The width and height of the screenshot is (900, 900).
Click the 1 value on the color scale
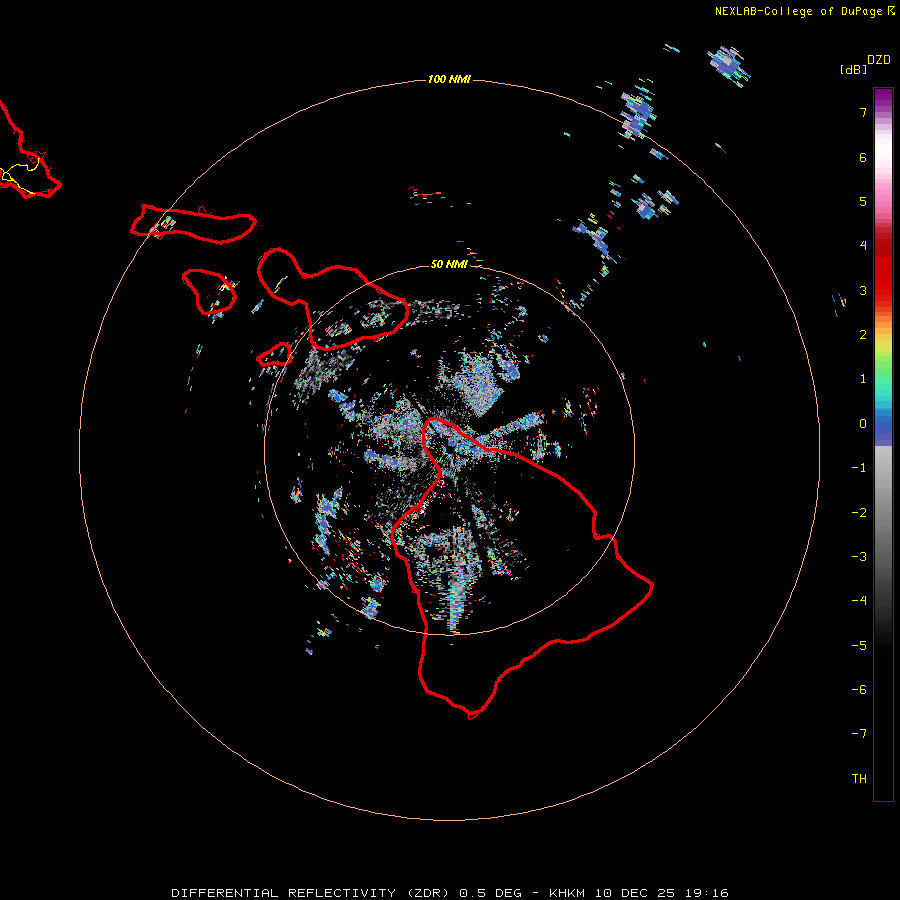tap(863, 379)
